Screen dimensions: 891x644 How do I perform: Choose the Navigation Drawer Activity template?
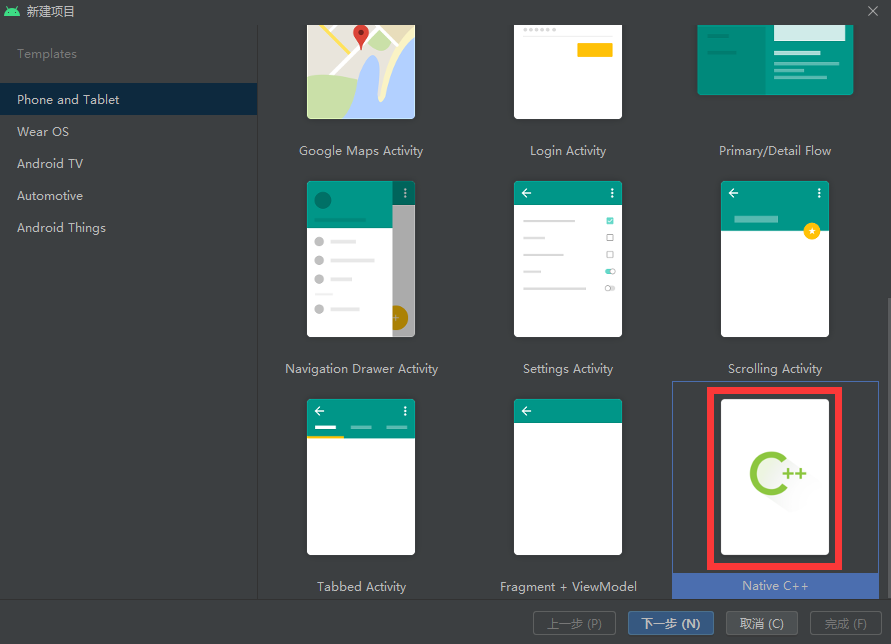(x=361, y=259)
